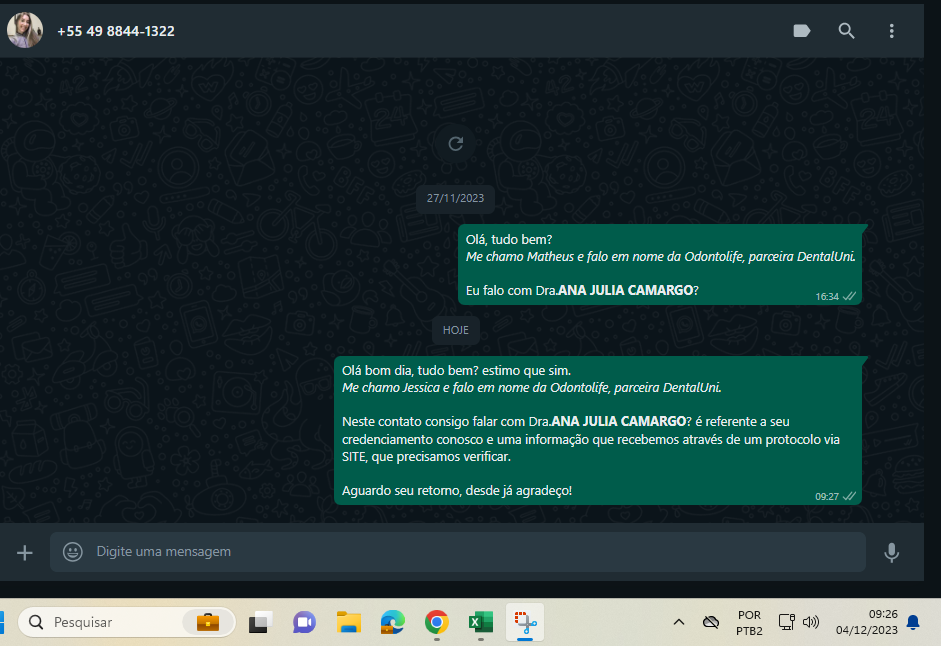Viewport: 941px width, 646px height.
Task: Select the message signed by Jessica
Action: 598,430
